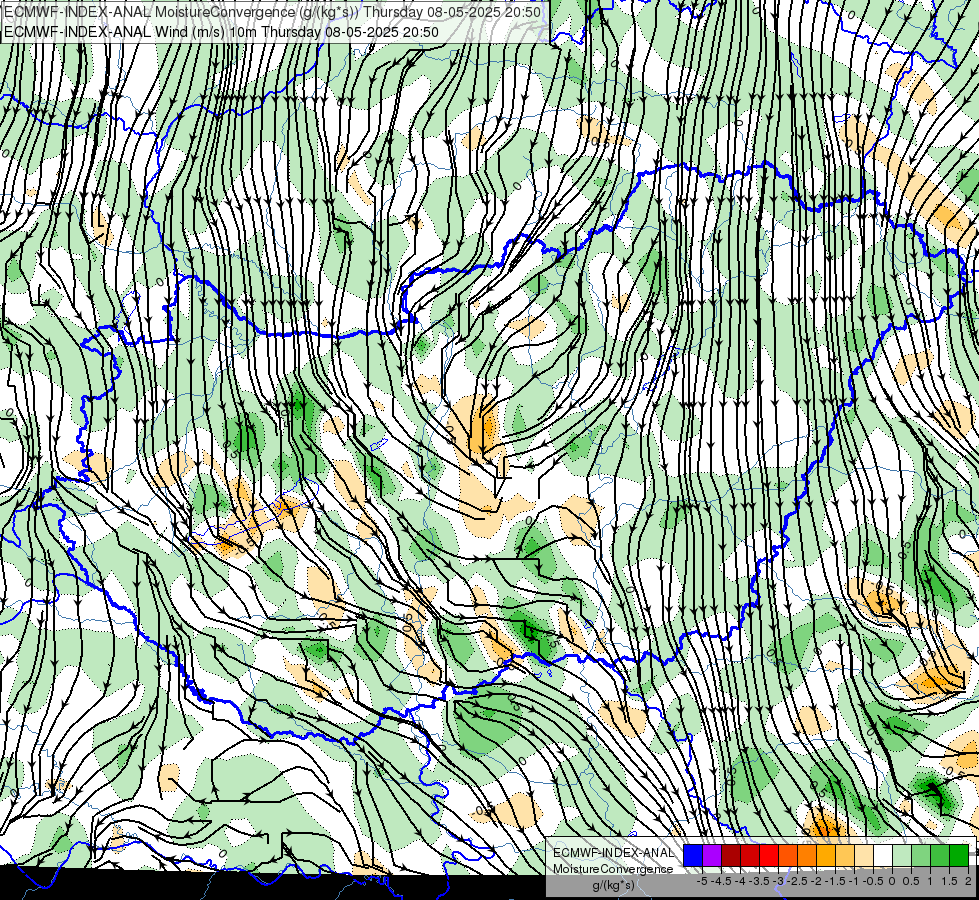Click the '1.5' legend scale value

(949, 881)
